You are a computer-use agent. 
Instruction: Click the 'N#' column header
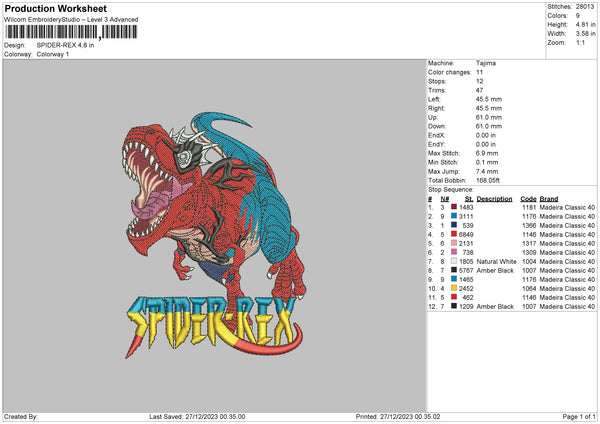445,199
